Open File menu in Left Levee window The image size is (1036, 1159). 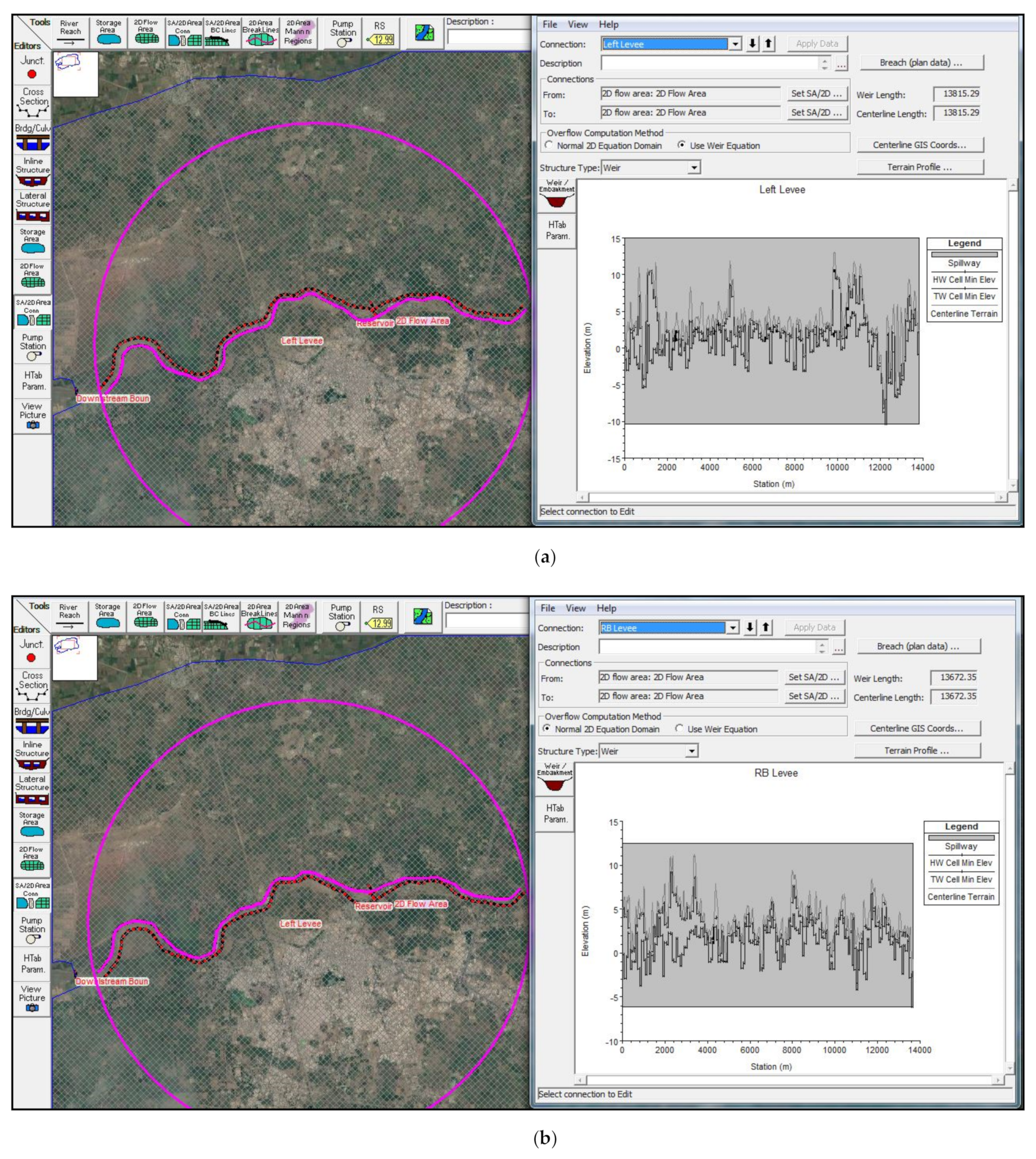(549, 25)
